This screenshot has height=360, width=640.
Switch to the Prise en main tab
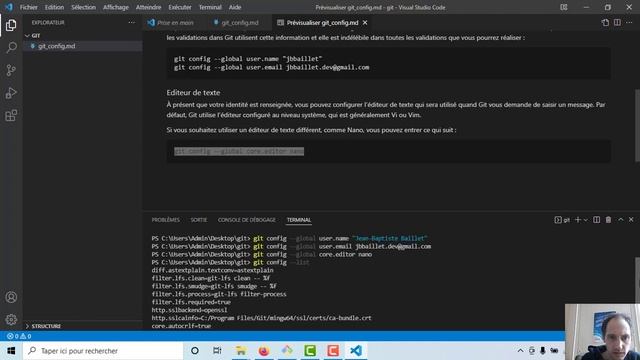[x=175, y=23]
